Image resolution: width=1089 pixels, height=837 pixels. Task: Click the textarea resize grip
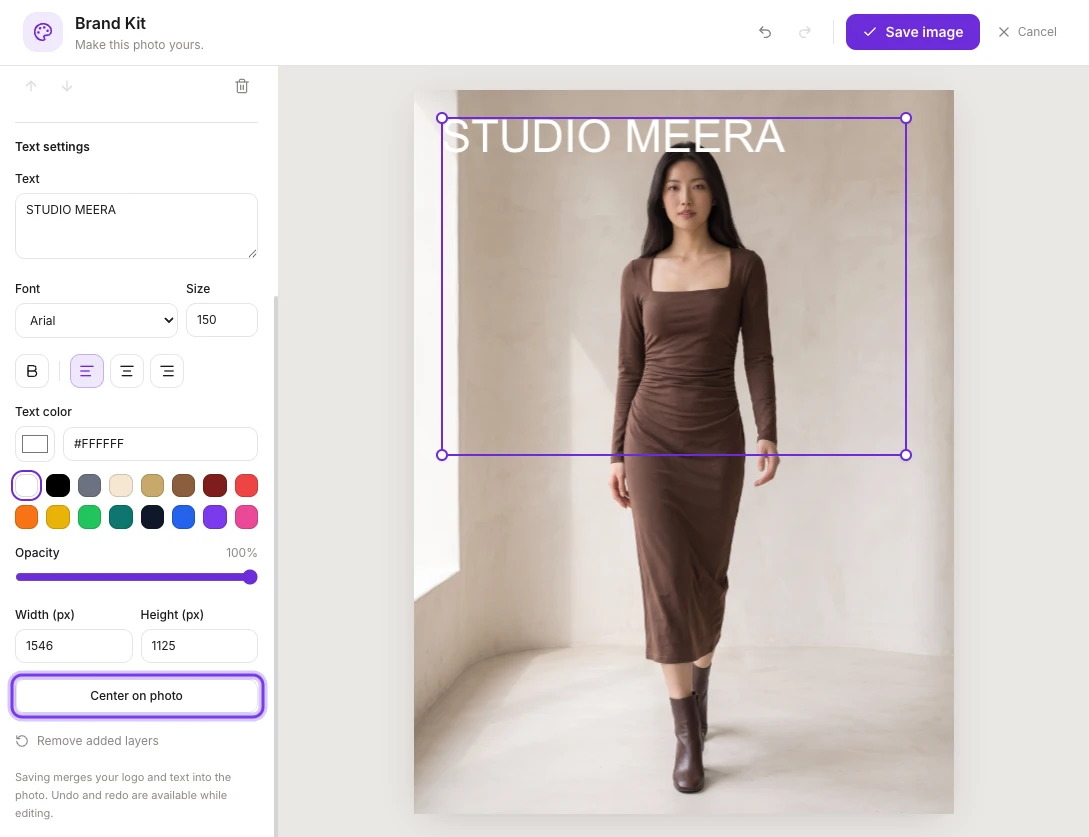(252, 254)
